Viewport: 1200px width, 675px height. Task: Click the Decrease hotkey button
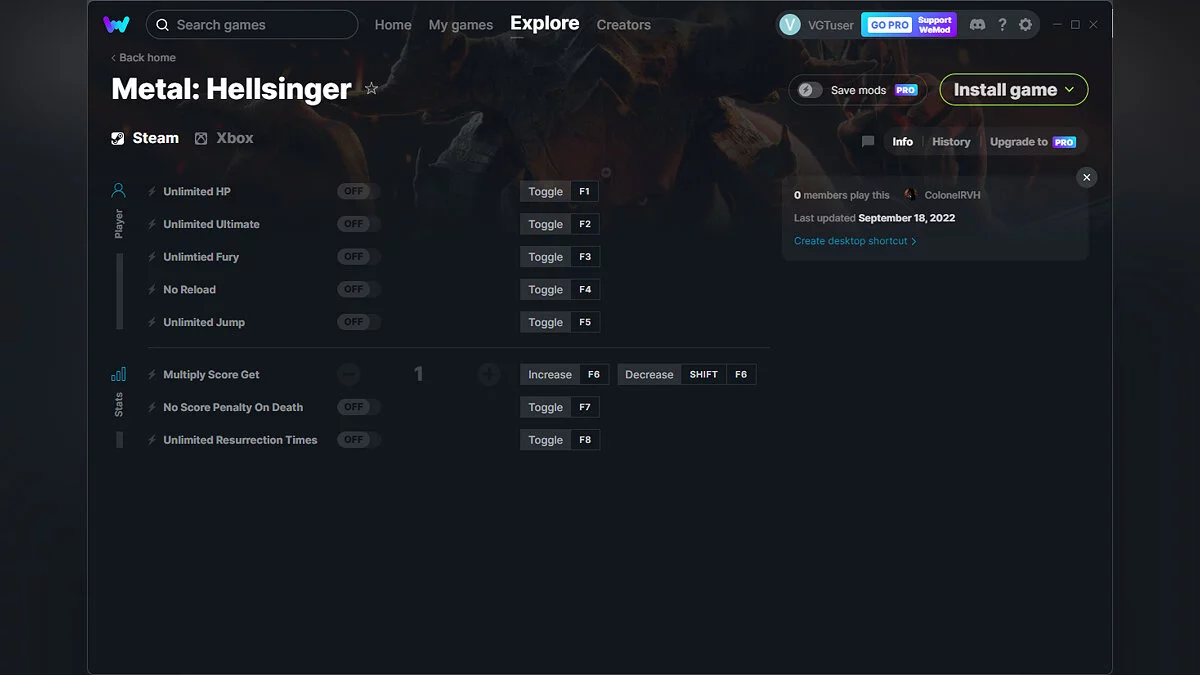[x=649, y=375]
